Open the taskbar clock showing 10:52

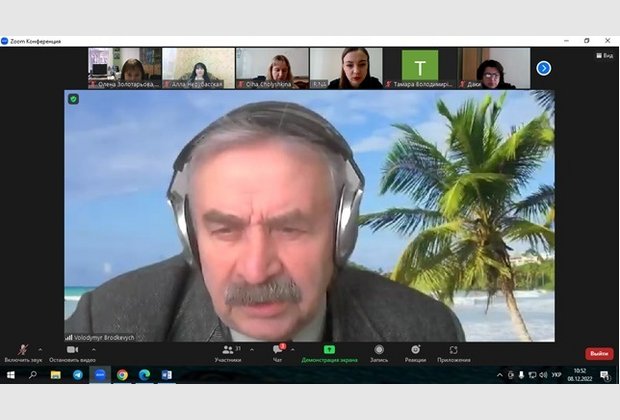click(579, 375)
